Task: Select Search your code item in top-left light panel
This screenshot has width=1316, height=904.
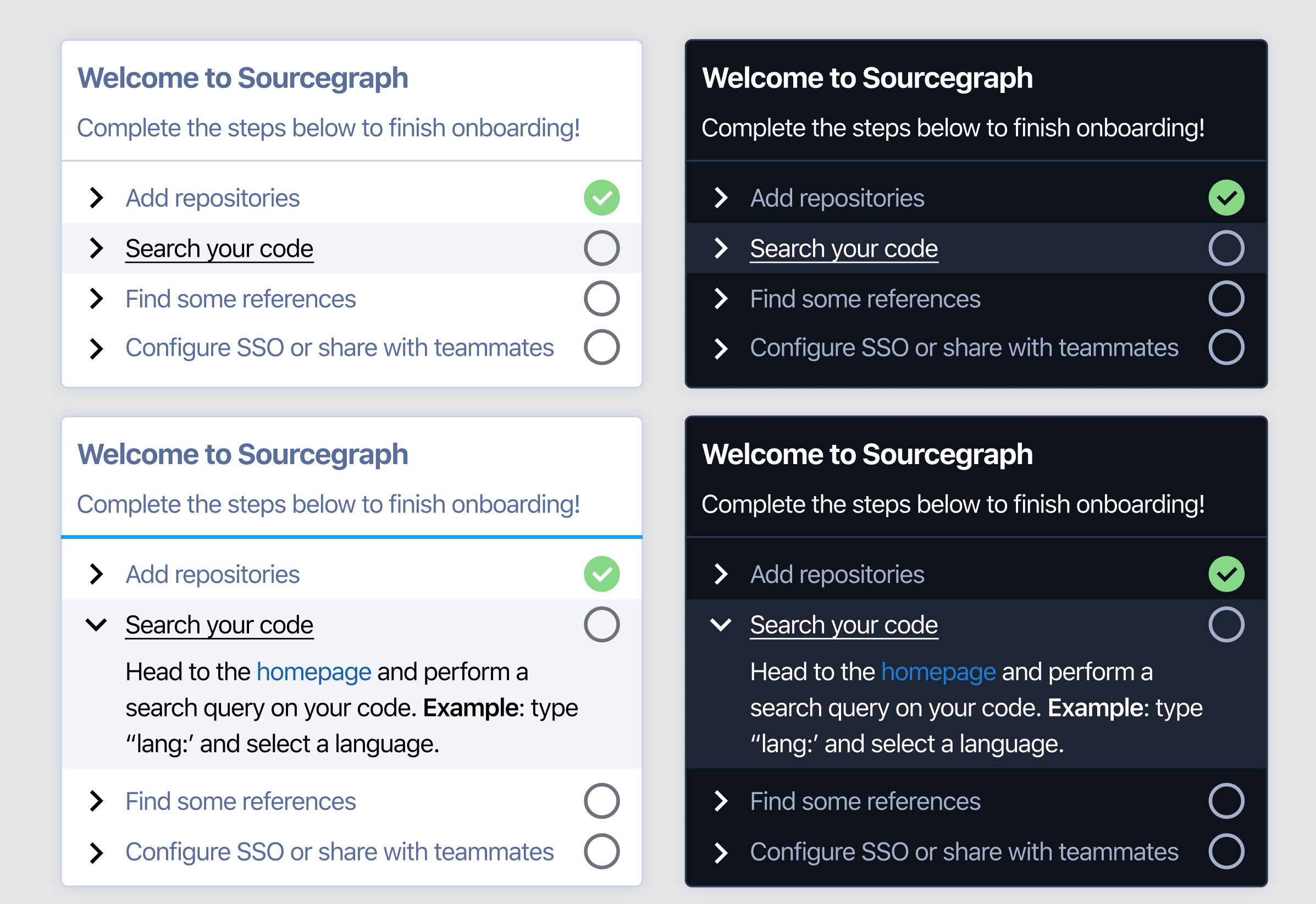Action: [219, 249]
